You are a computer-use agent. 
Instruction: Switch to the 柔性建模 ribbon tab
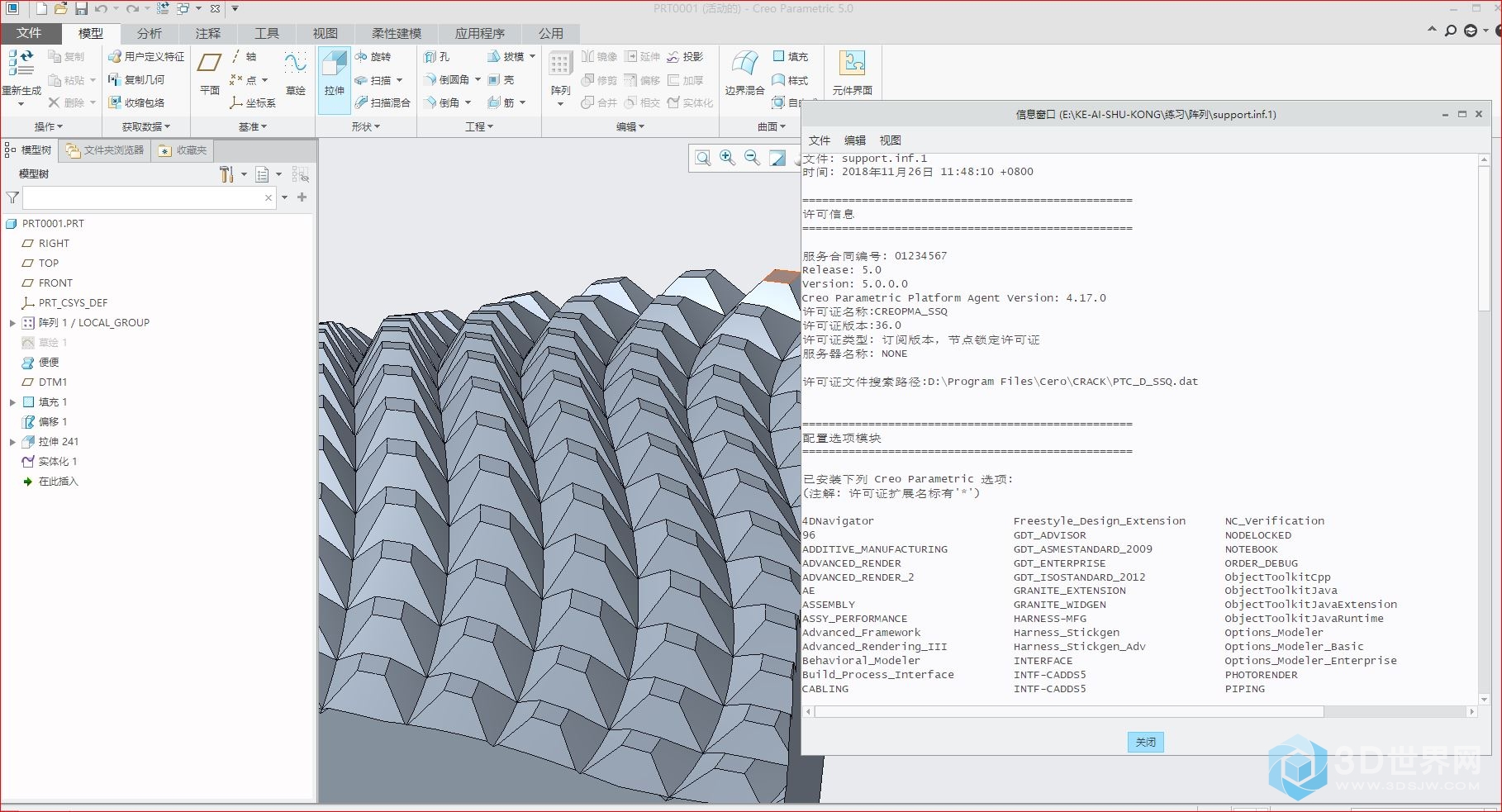coord(397,33)
